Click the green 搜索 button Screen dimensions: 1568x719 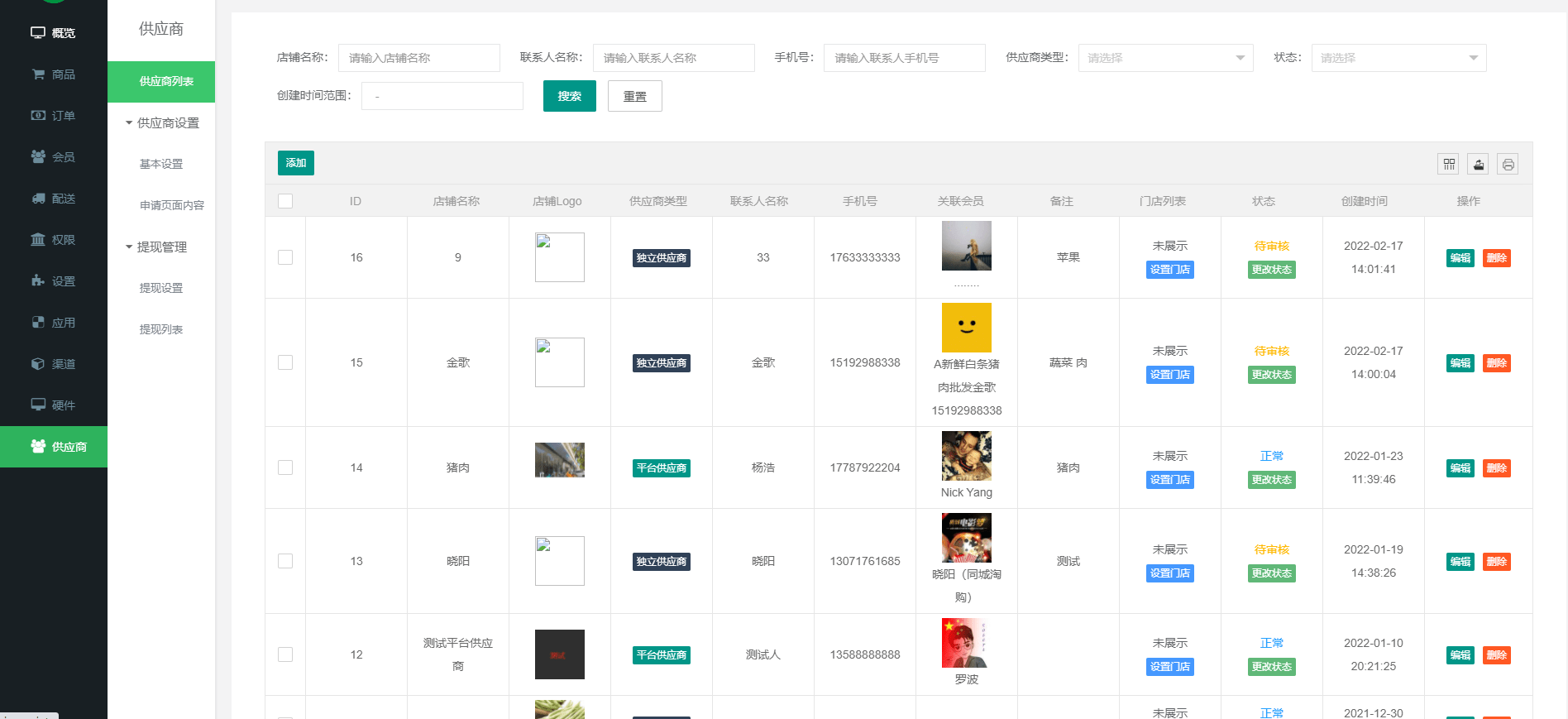click(x=569, y=96)
